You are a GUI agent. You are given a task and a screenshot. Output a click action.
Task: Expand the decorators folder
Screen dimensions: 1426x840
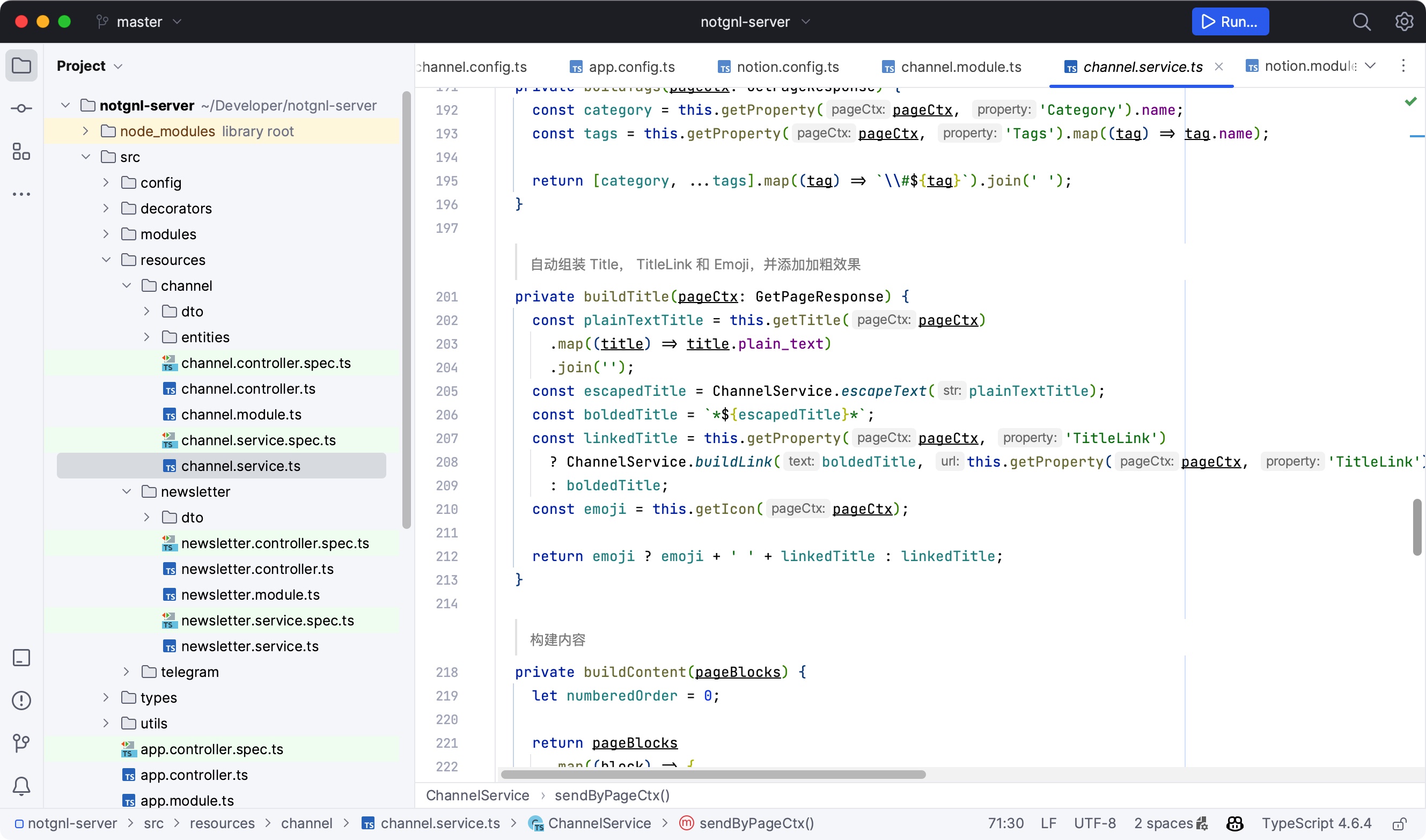[106, 208]
